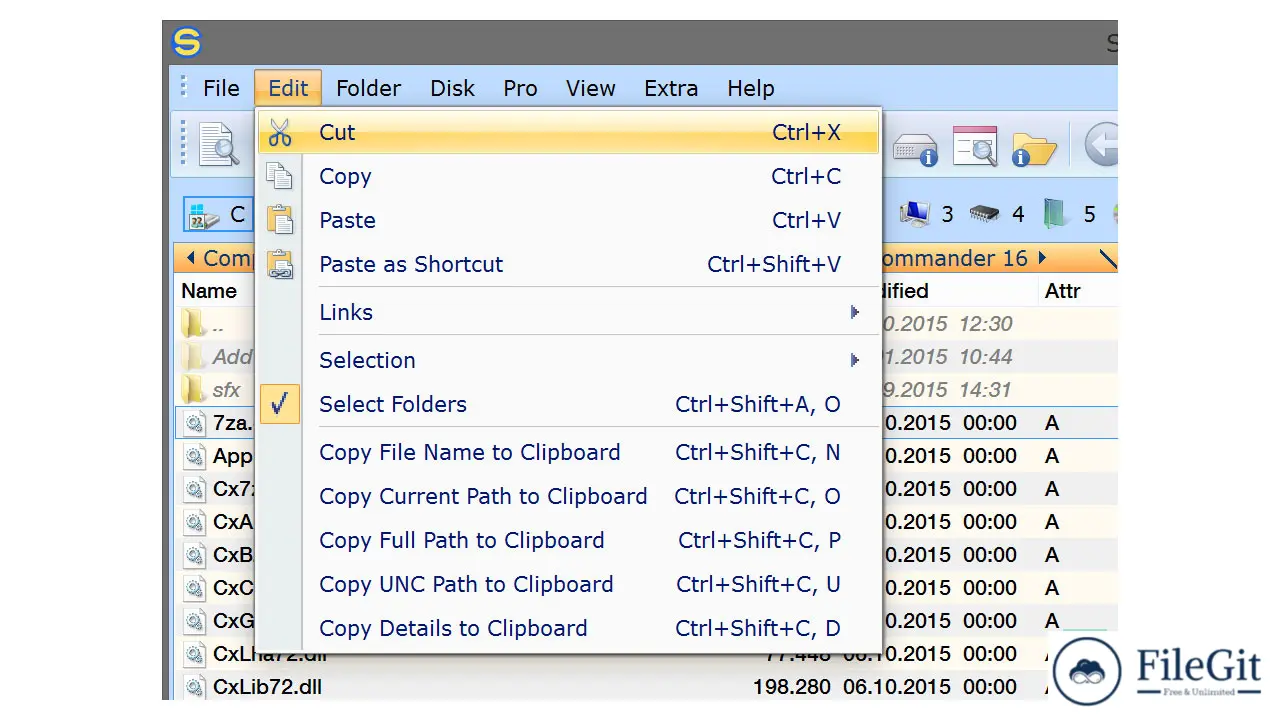1280x720 pixels.
Task: Open the Folder menu
Action: tap(368, 88)
